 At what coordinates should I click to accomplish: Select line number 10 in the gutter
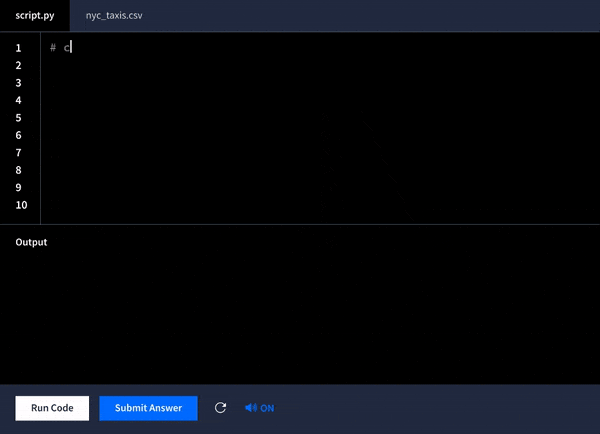pyautogui.click(x=21, y=205)
